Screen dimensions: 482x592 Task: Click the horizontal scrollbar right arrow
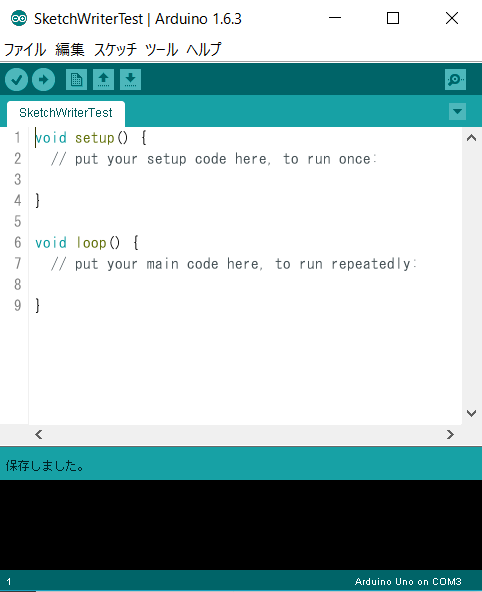pyautogui.click(x=450, y=435)
